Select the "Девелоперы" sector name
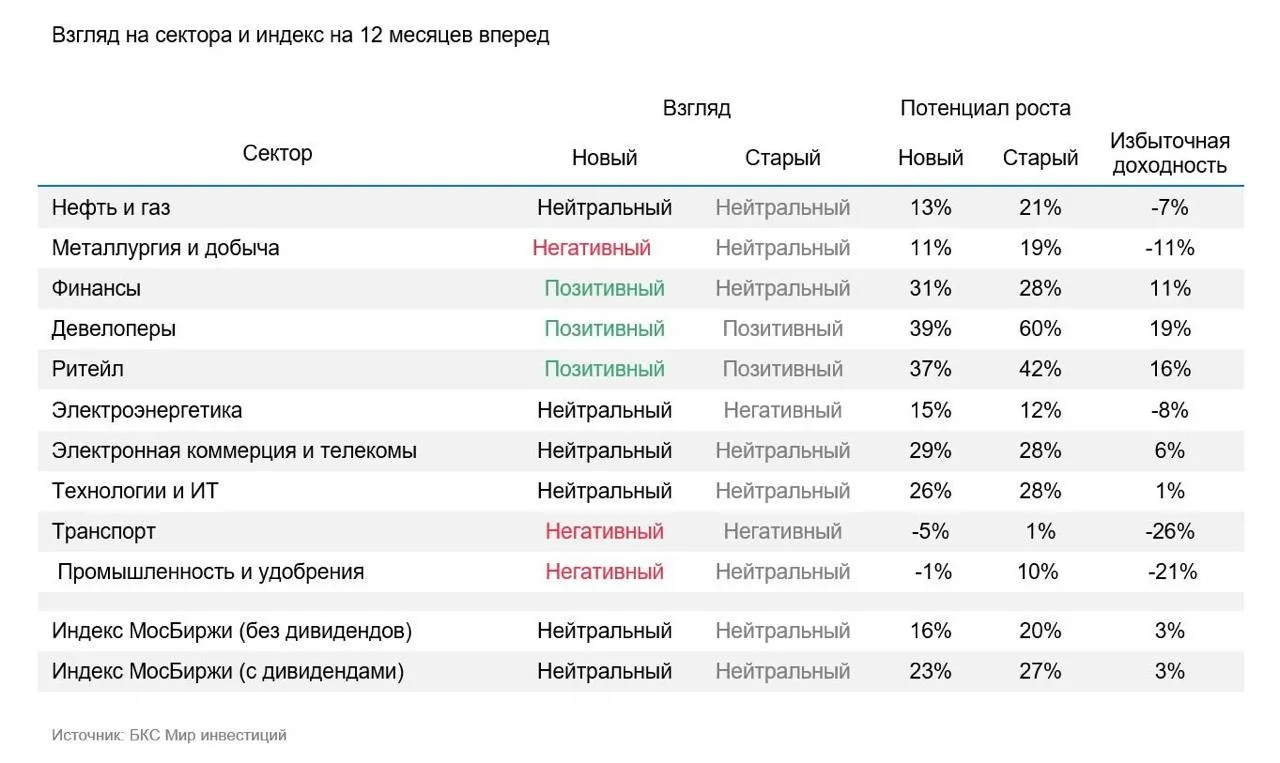 coord(114,329)
